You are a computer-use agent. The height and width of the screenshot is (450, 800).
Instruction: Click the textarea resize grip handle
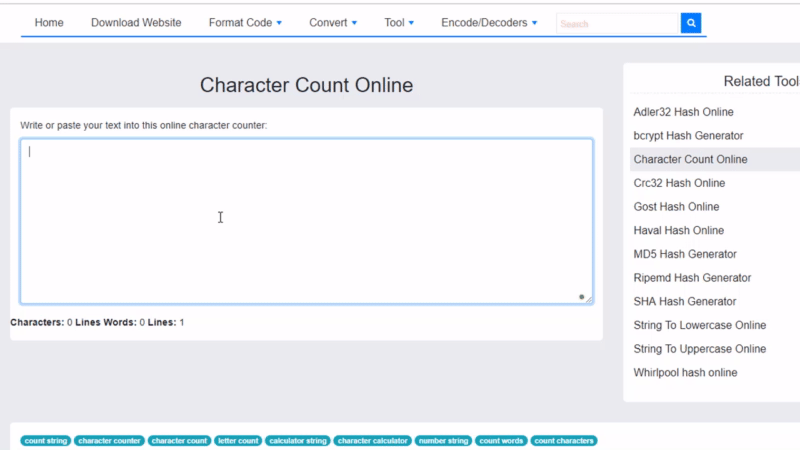tap(588, 299)
